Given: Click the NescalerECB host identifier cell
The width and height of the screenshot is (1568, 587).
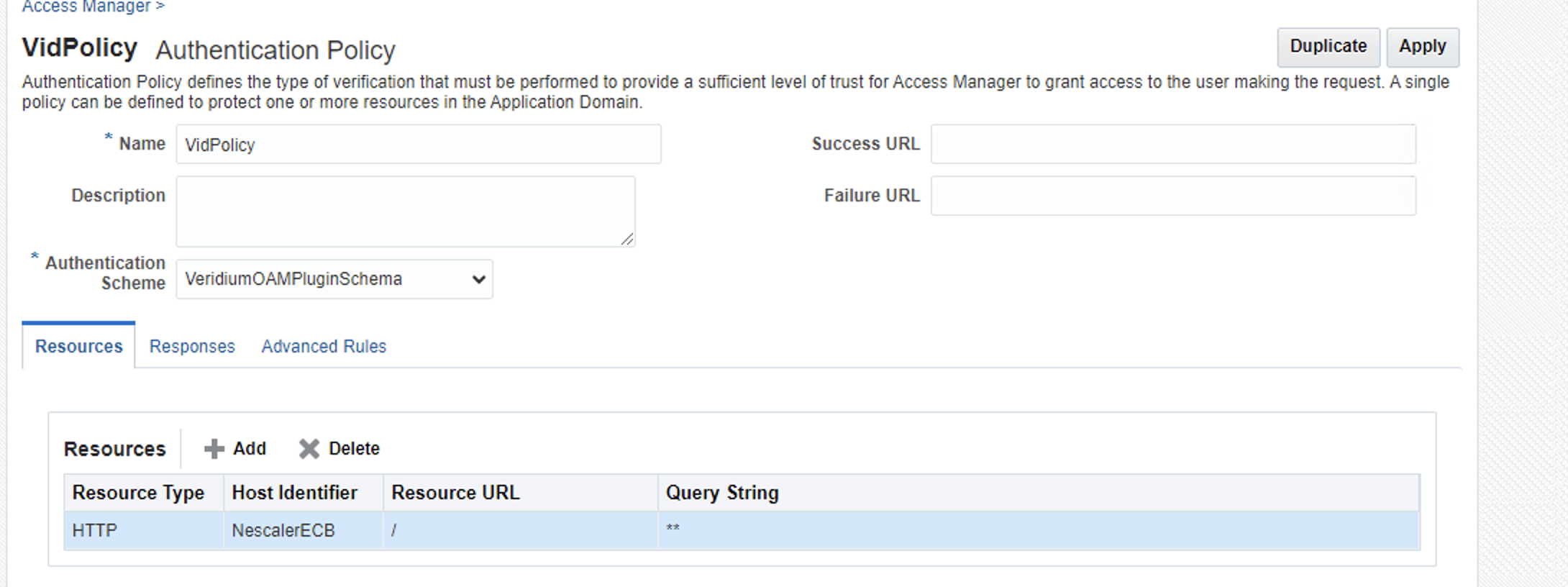Looking at the screenshot, I should click(x=283, y=531).
